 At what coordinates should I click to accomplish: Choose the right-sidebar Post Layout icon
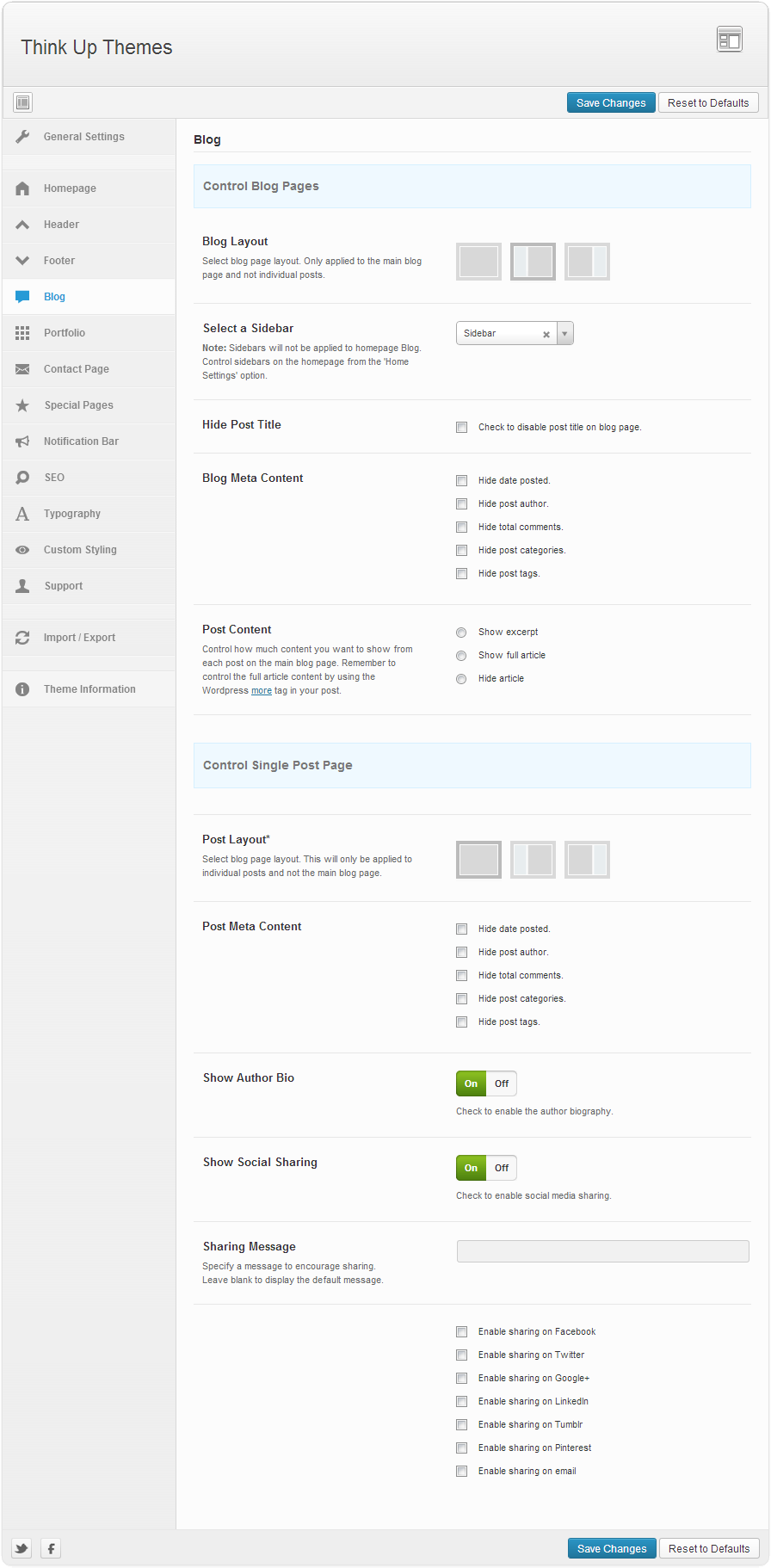coord(587,860)
